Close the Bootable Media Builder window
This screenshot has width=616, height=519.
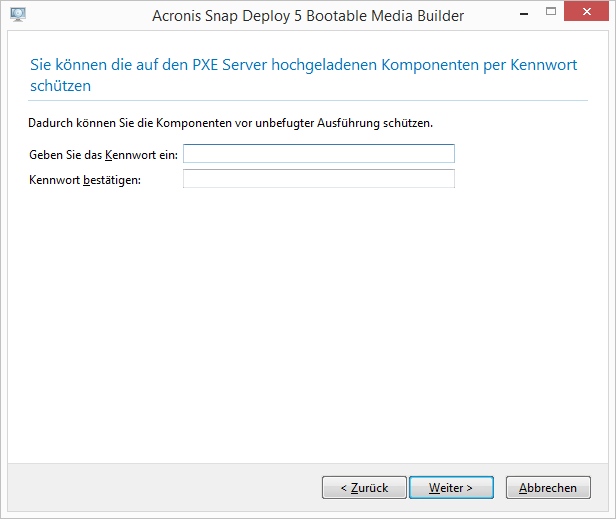(586, 12)
